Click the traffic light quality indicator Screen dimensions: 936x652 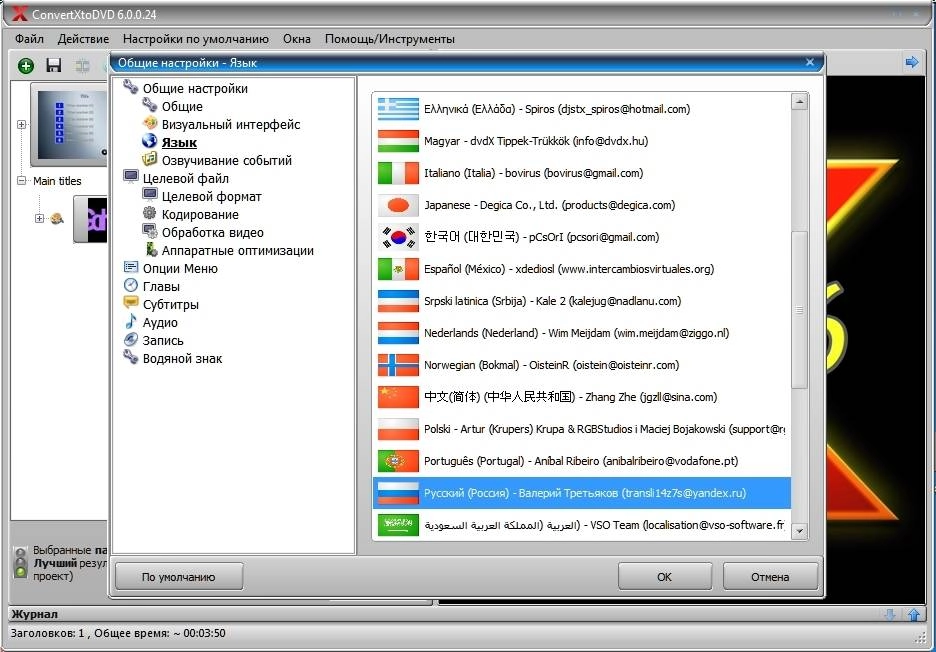click(21, 562)
